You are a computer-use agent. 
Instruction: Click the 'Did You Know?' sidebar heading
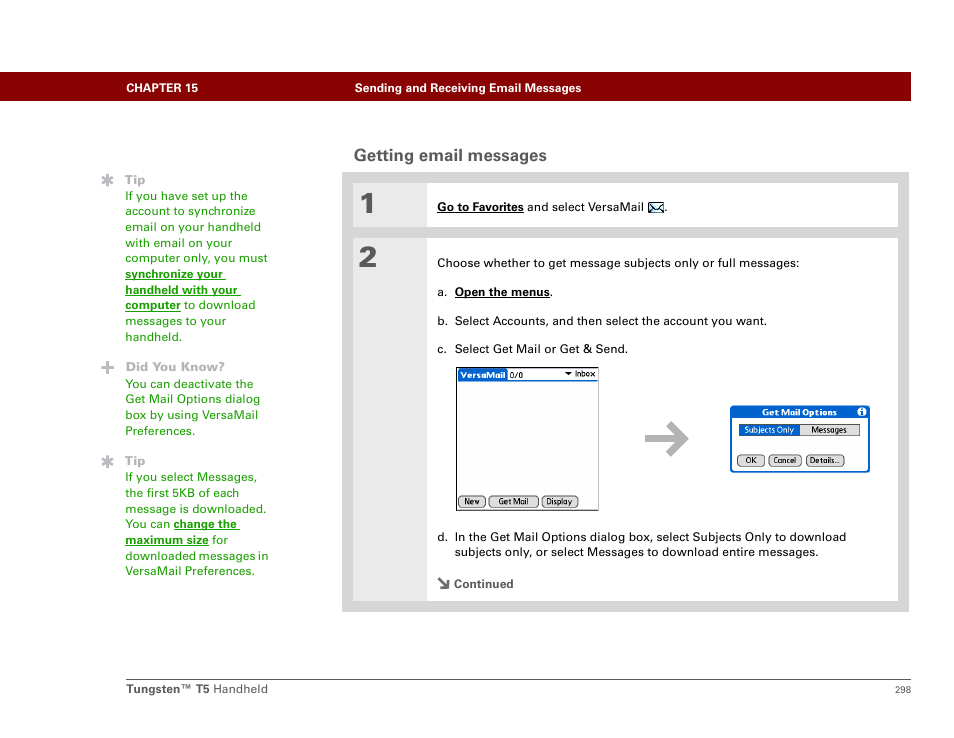coord(175,367)
